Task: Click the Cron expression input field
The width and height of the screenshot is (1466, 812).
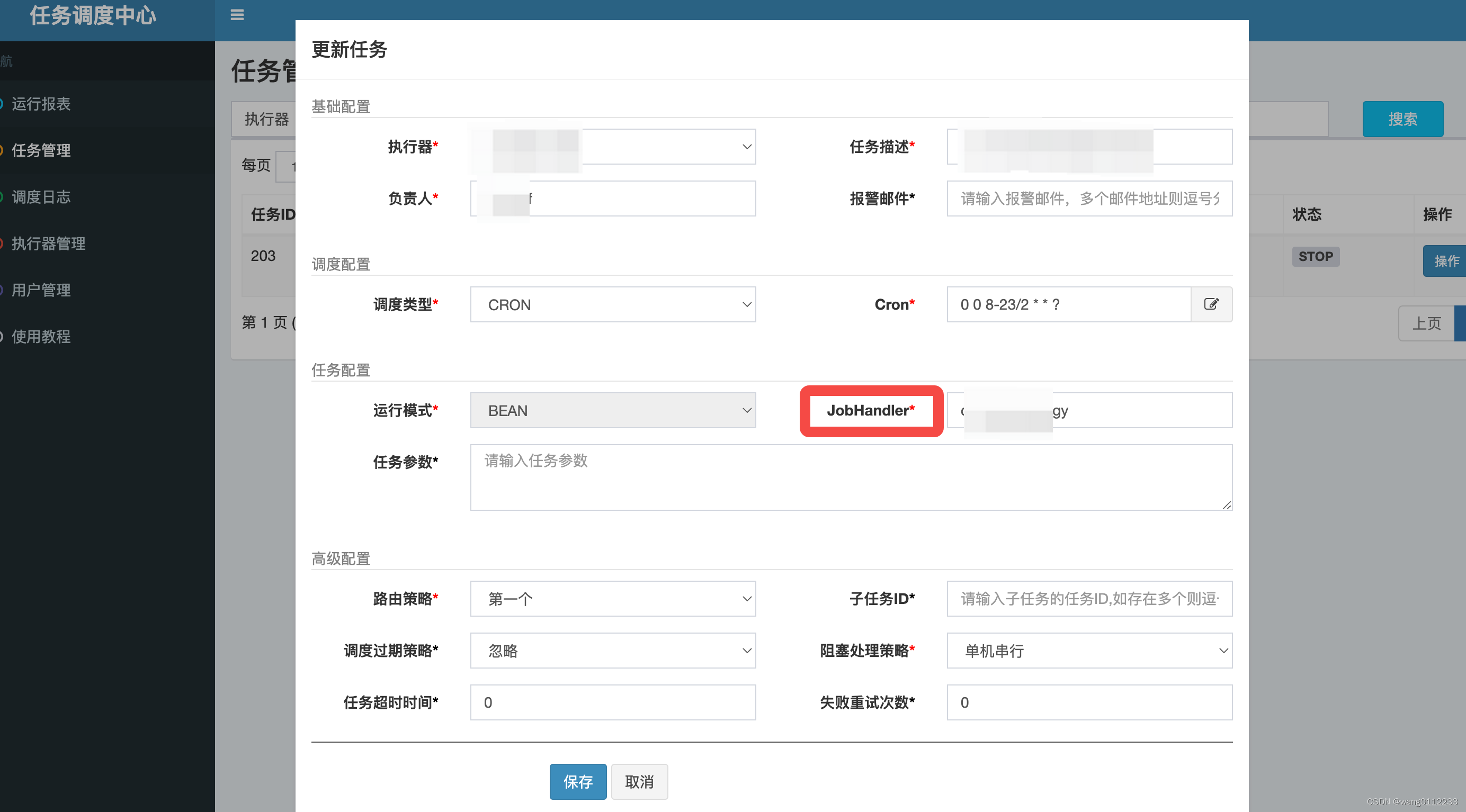Action: tap(1069, 304)
